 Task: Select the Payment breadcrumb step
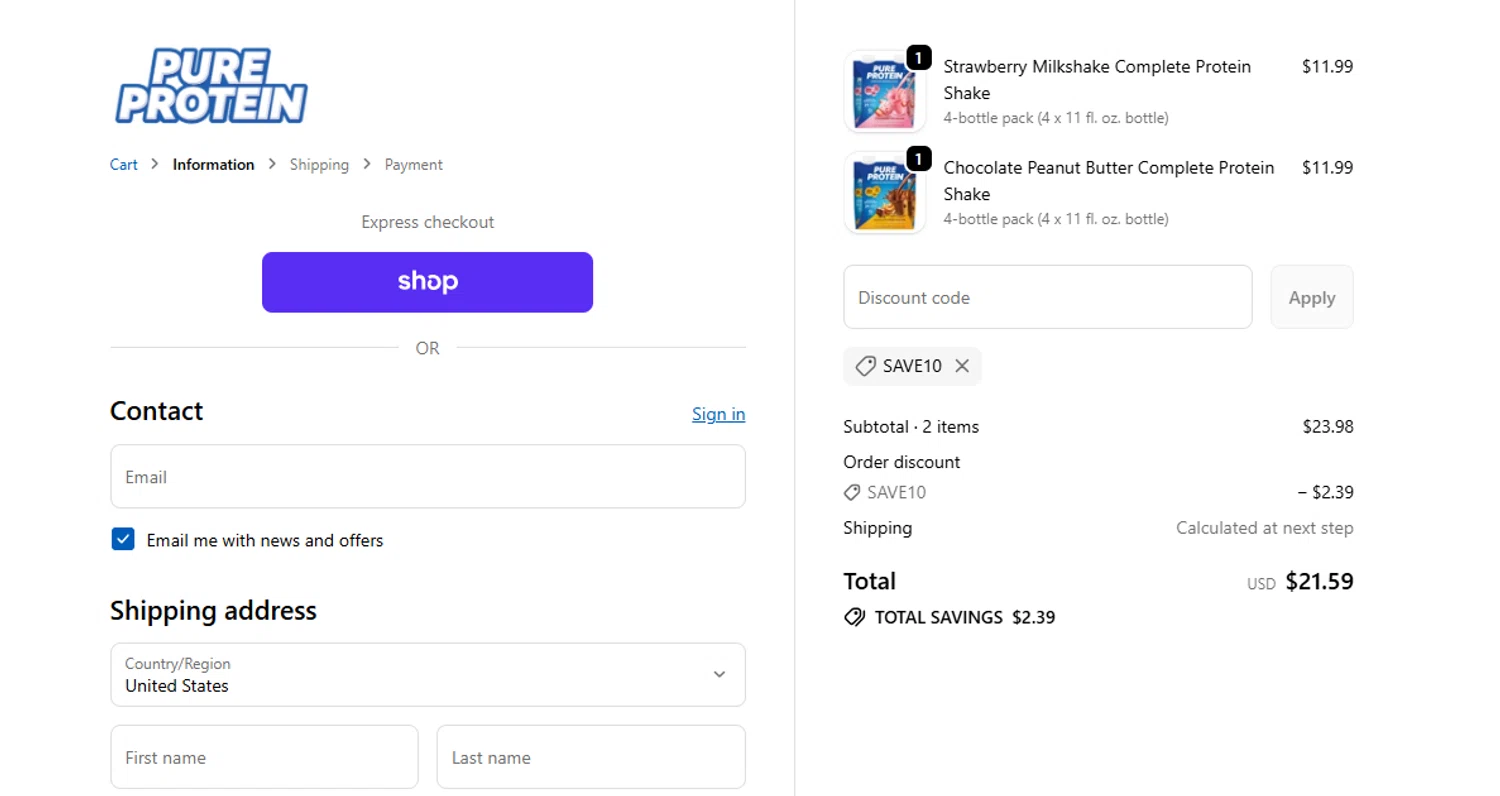pos(414,164)
